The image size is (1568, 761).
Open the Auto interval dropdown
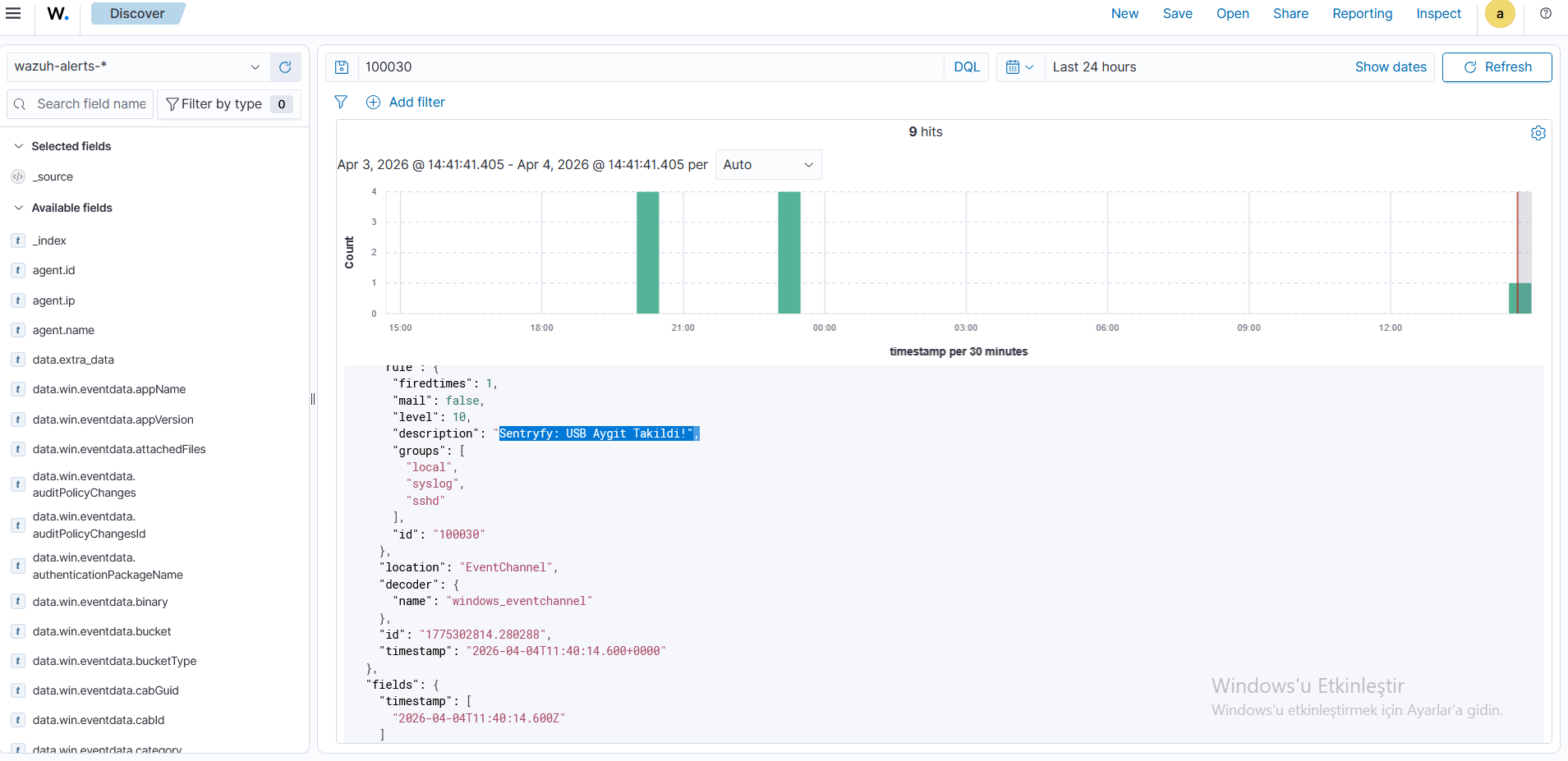(x=767, y=165)
